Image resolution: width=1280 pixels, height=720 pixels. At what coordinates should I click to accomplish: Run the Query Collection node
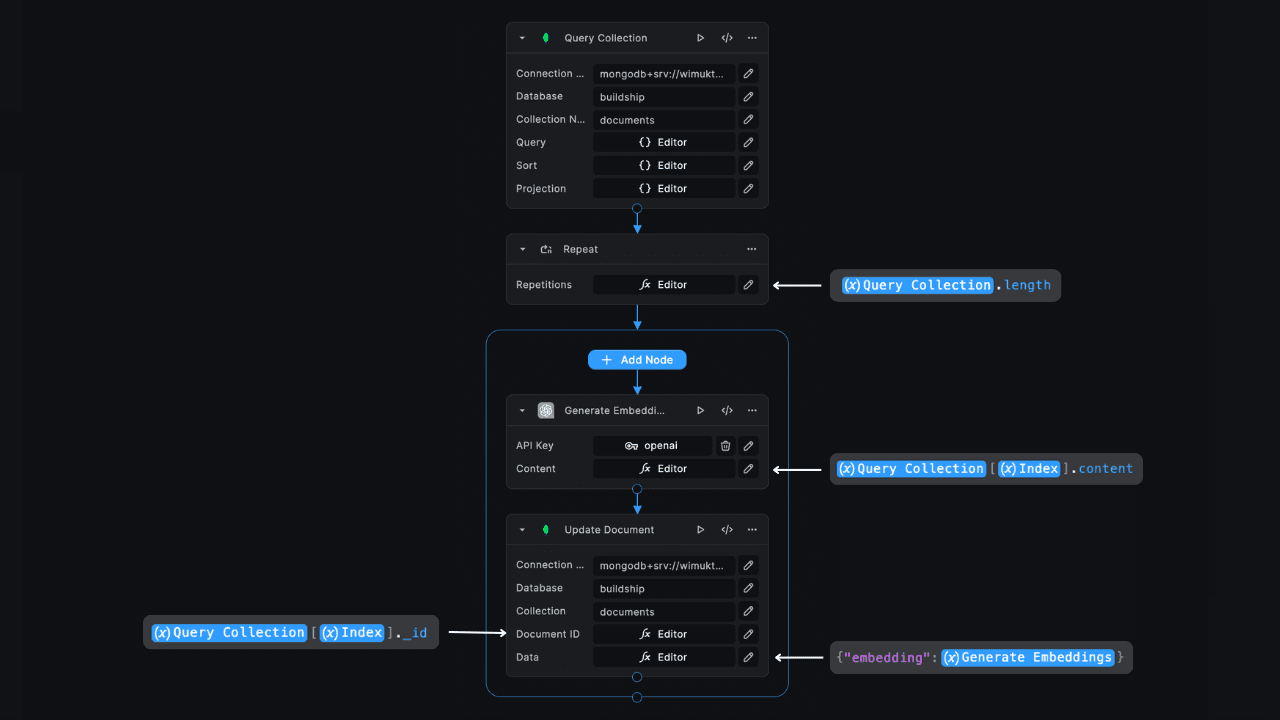point(700,37)
